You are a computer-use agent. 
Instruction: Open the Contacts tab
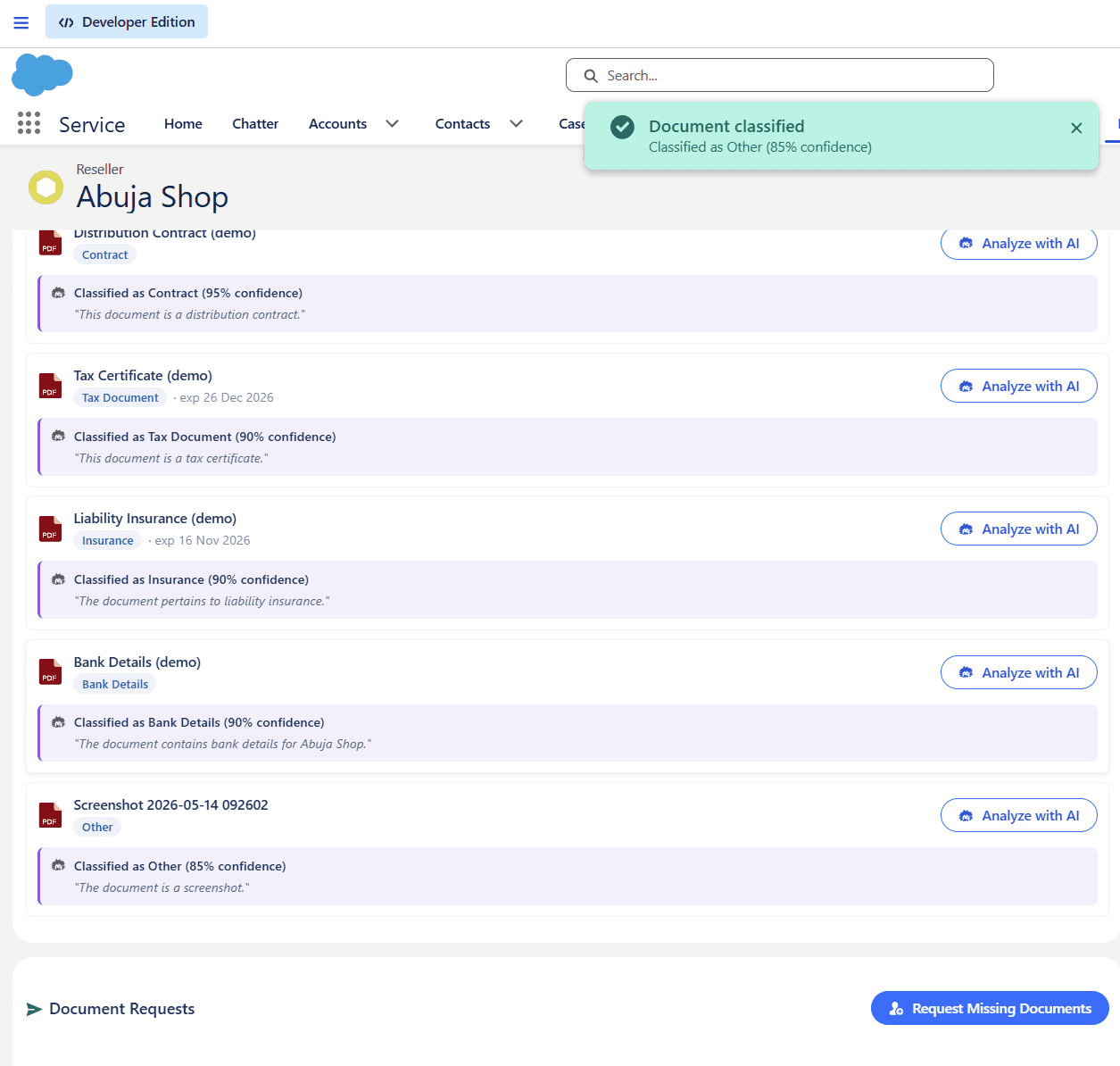click(462, 124)
